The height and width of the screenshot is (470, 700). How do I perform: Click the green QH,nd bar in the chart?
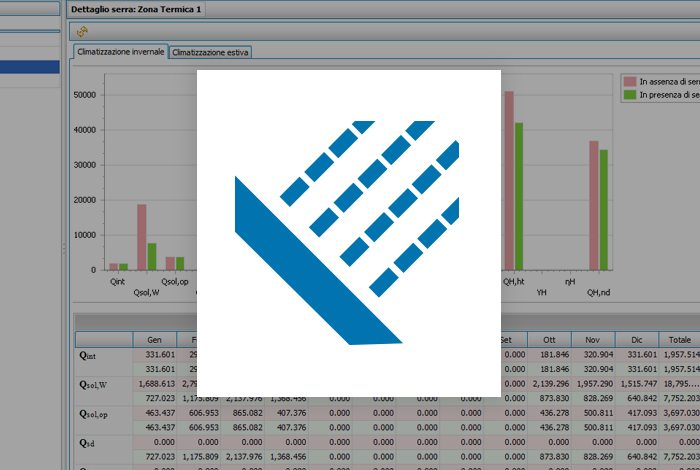point(604,210)
